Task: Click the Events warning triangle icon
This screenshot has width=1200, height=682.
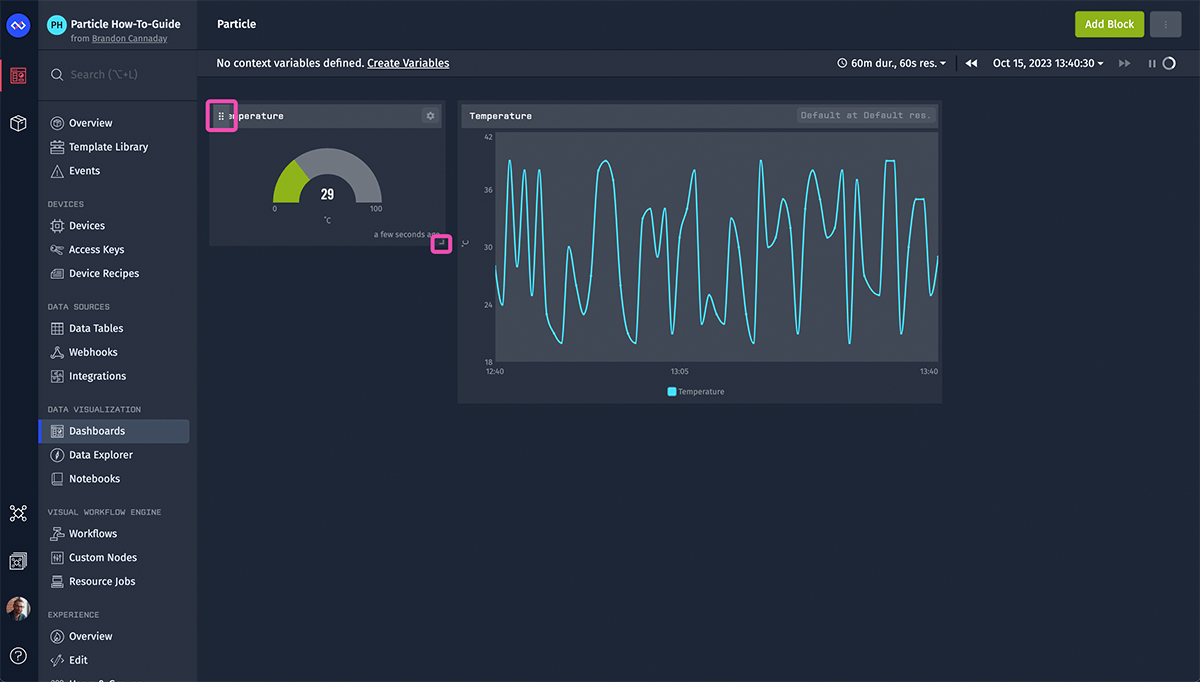Action: pos(57,171)
